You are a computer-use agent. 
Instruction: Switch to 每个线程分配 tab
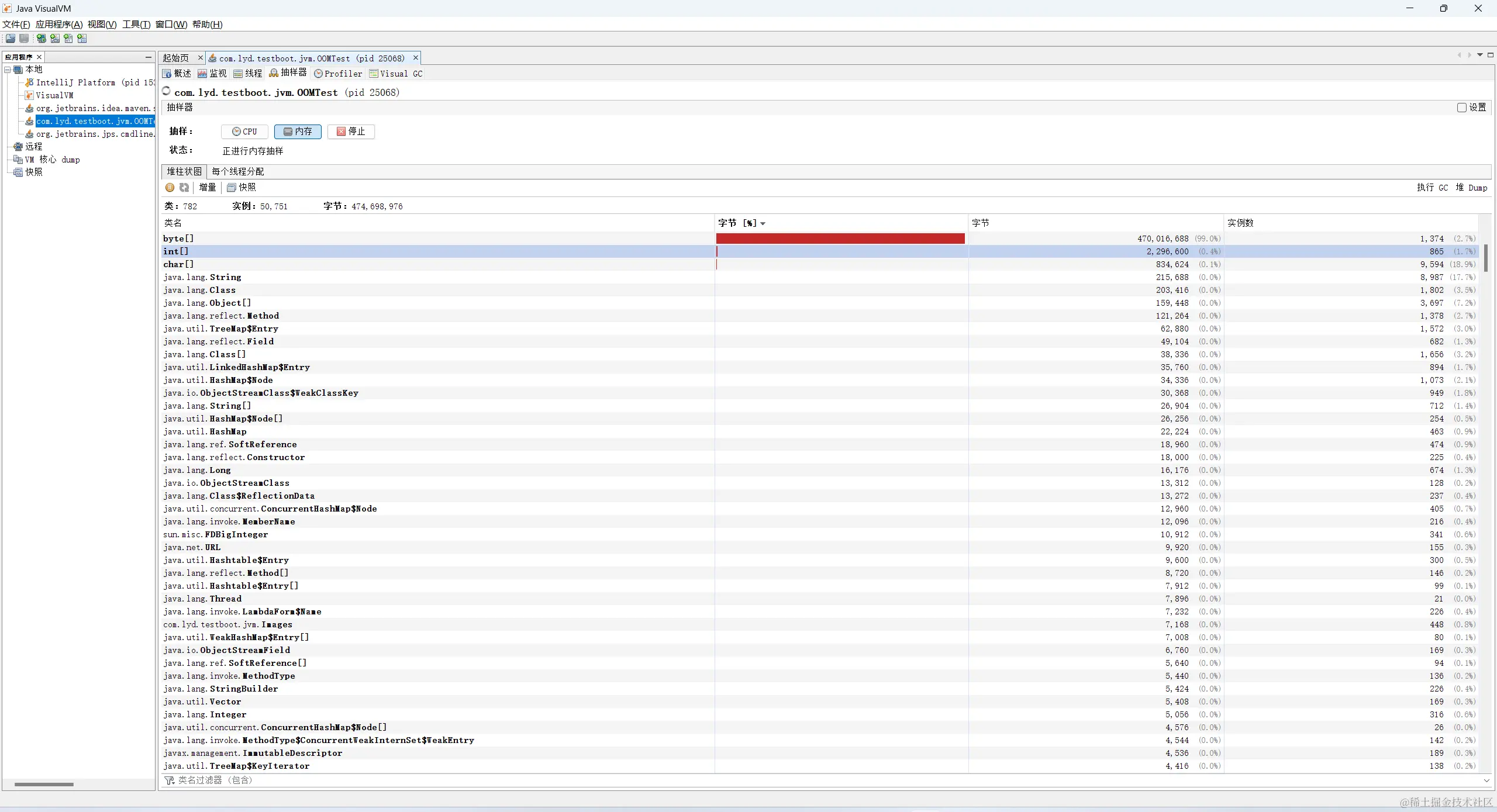[x=237, y=171]
